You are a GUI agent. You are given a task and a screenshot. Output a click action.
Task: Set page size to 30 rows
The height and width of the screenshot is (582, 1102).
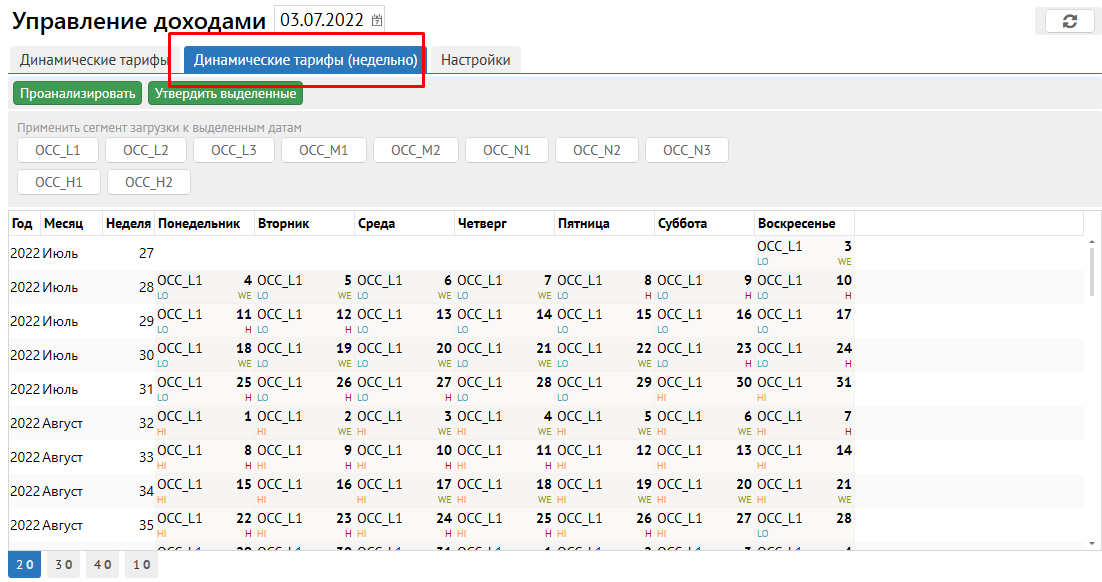64,564
